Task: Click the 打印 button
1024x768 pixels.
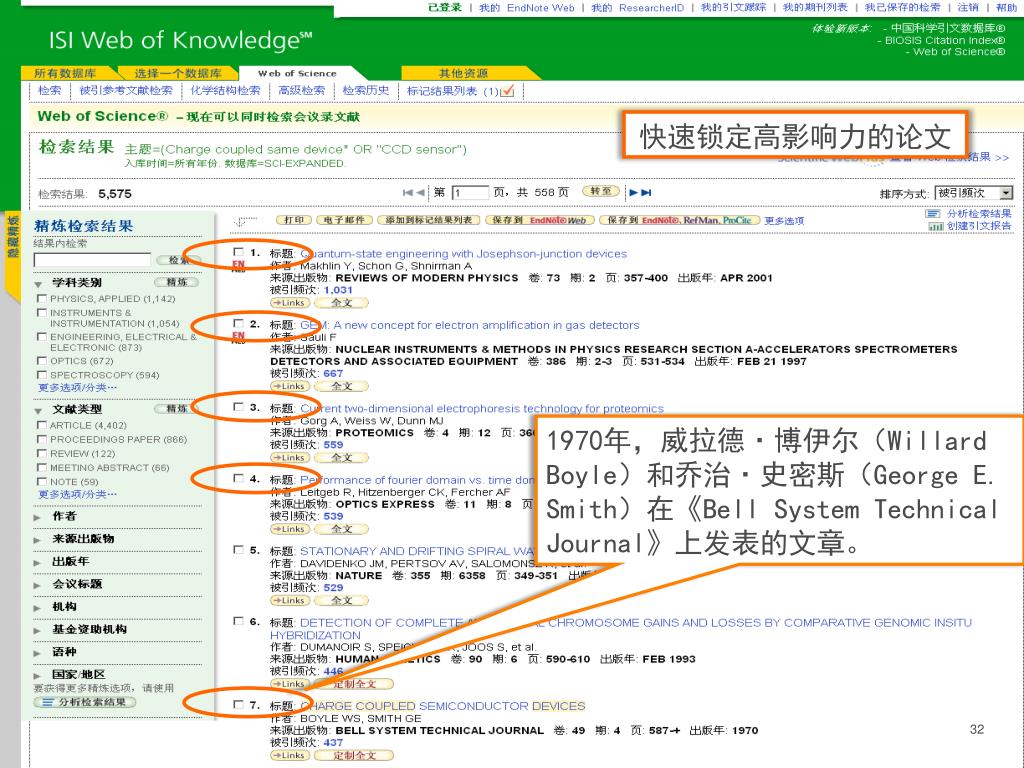Action: (x=294, y=220)
